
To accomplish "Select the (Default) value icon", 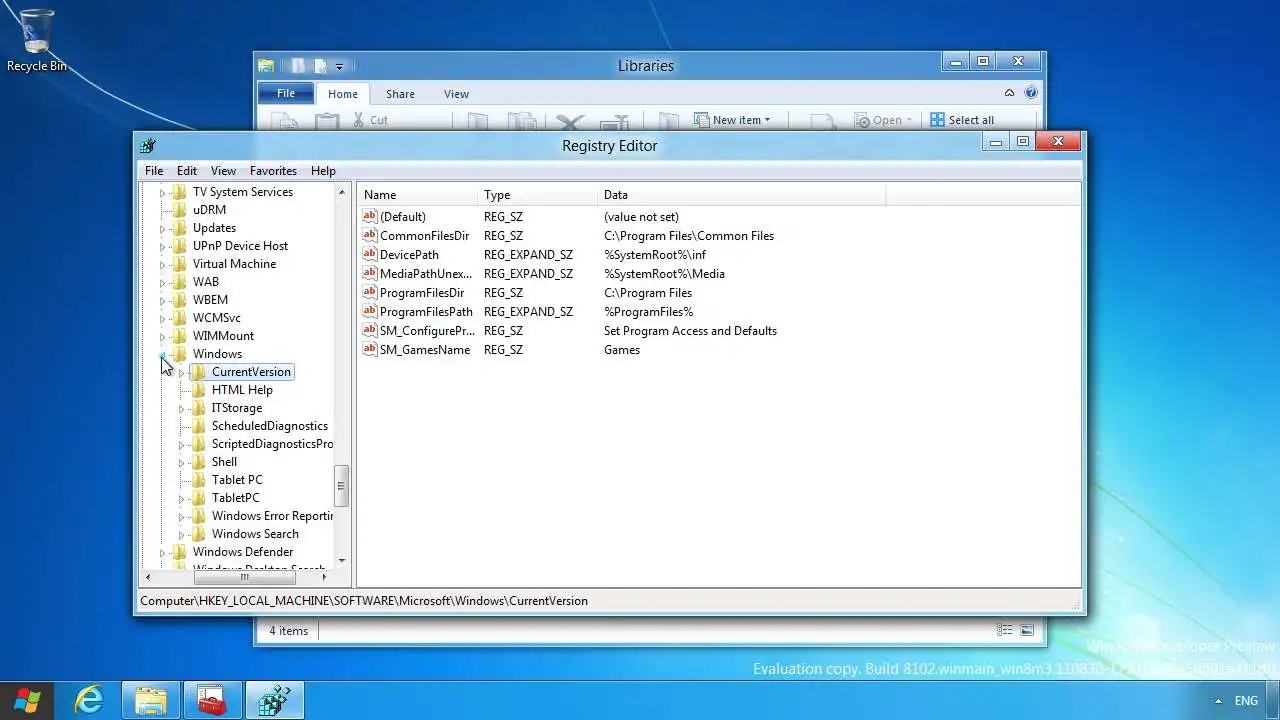I will click(x=370, y=217).
